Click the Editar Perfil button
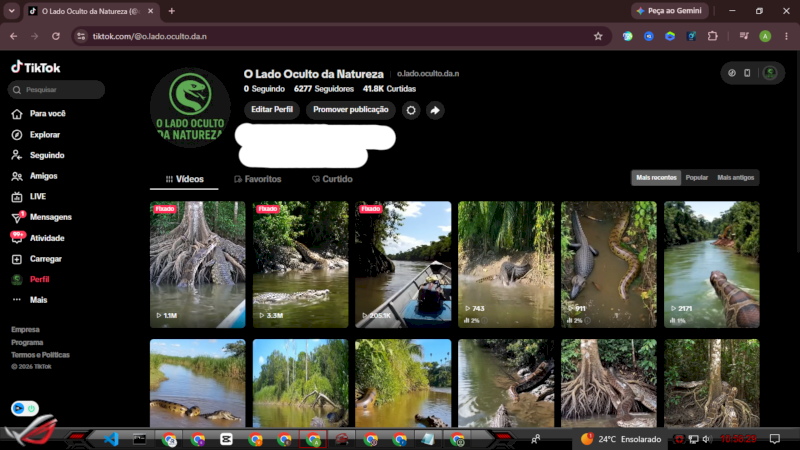 click(x=272, y=110)
